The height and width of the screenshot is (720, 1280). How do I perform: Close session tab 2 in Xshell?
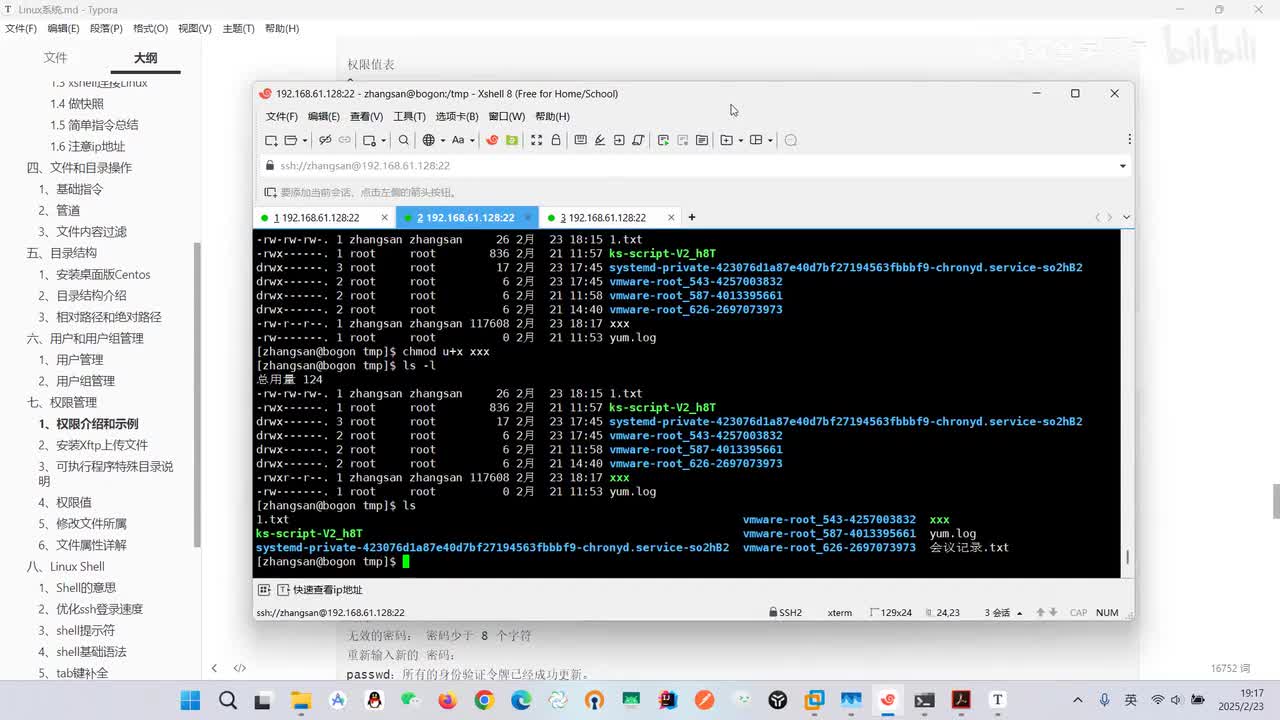(x=528, y=217)
